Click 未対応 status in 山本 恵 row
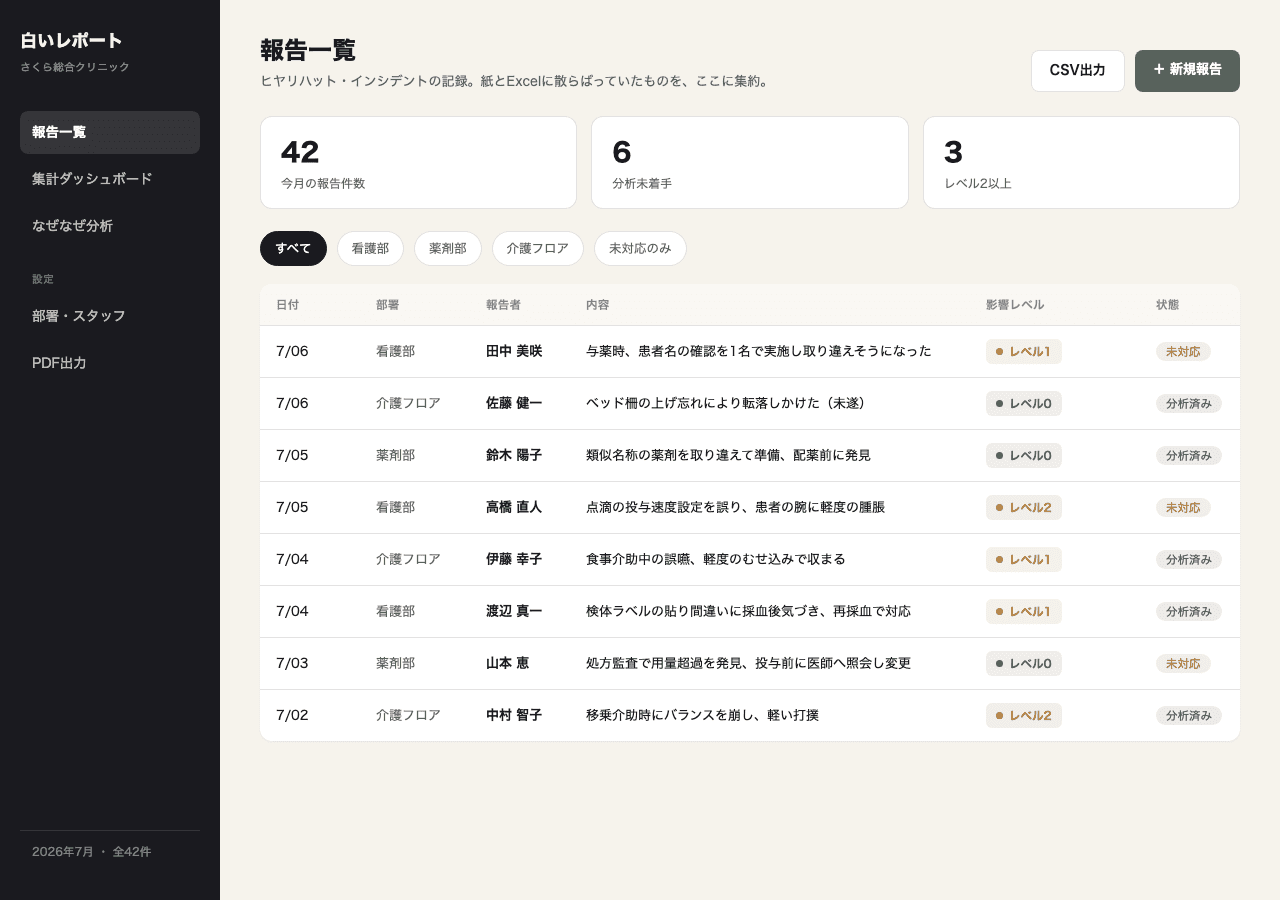The height and width of the screenshot is (900, 1280). [1183, 663]
